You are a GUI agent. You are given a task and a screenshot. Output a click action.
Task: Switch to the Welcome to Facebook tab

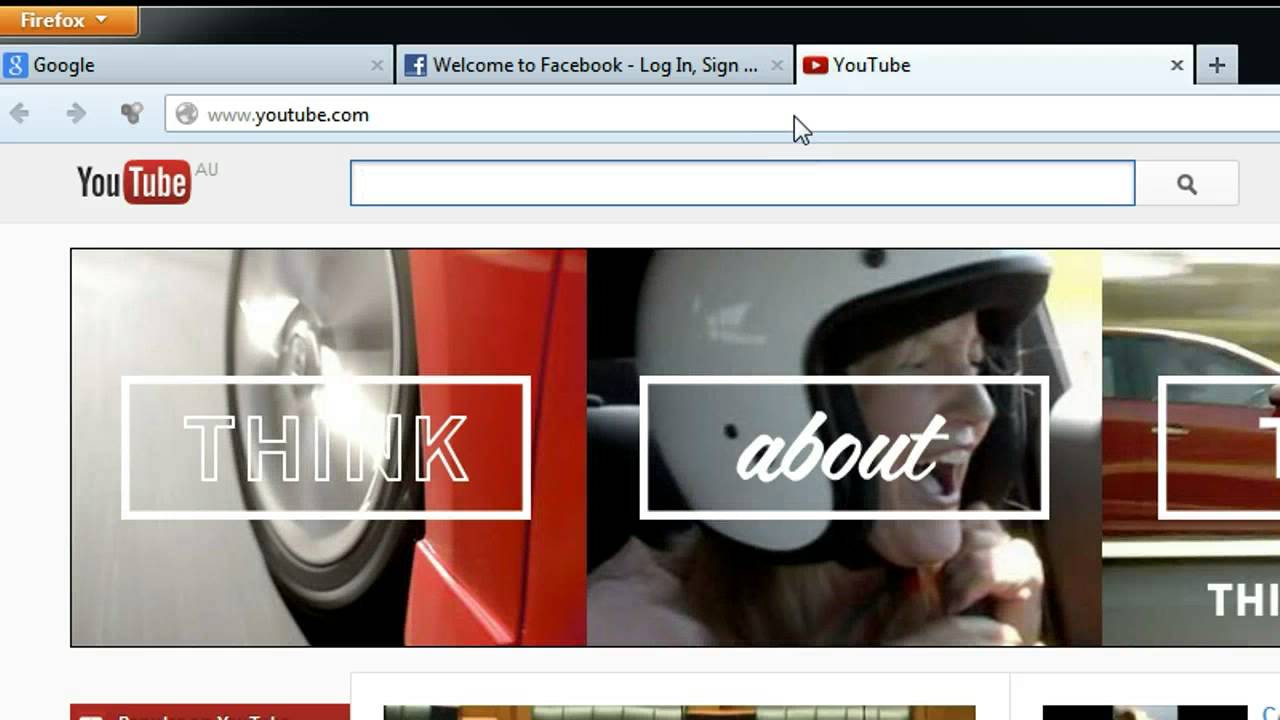click(x=595, y=65)
